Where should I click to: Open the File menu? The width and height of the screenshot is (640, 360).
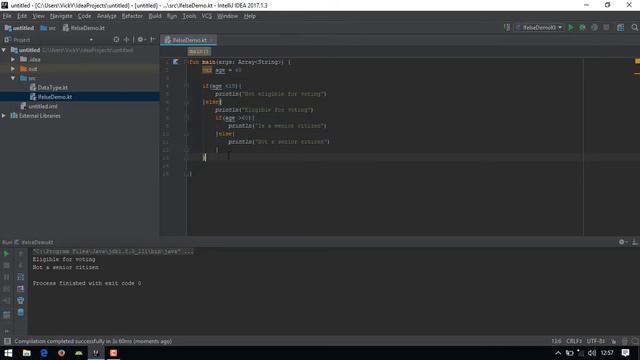pyautogui.click(x=7, y=16)
